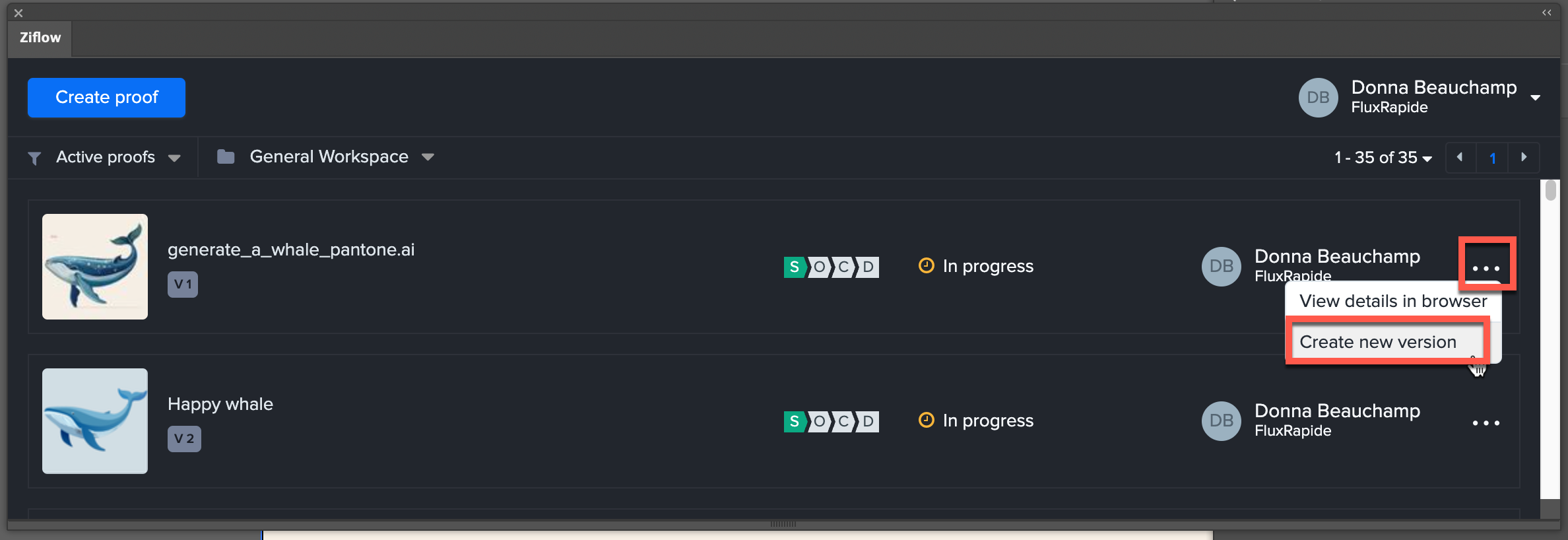This screenshot has width=1568, height=540.
Task: Open the Happy whale thumbnail
Action: (x=95, y=421)
